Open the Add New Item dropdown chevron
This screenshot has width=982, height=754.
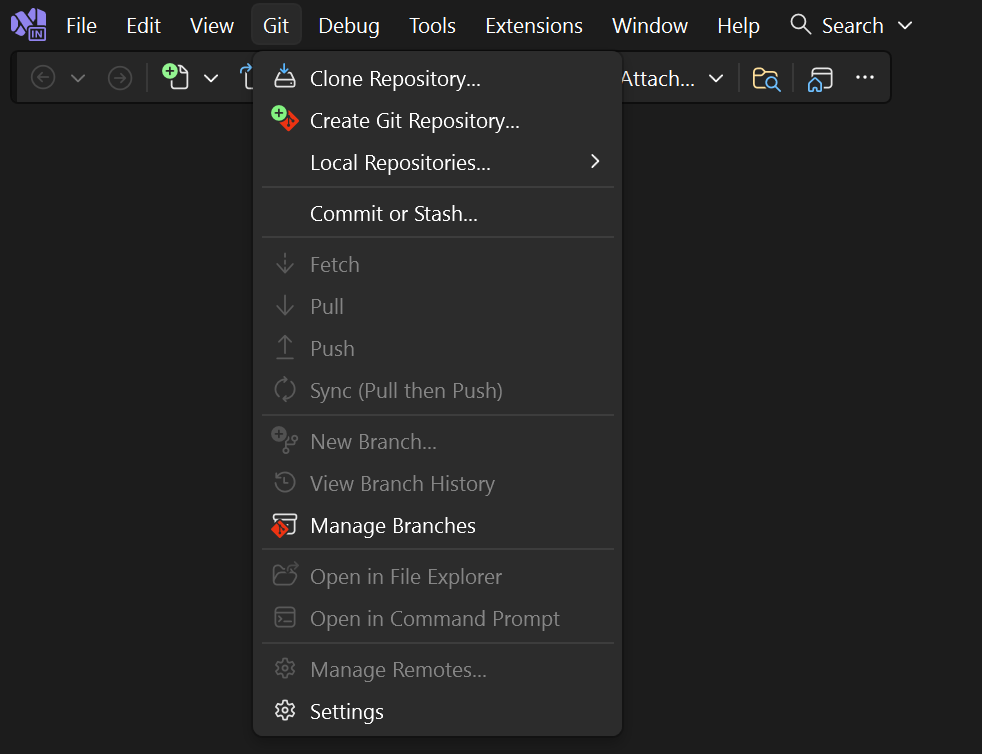click(x=211, y=76)
